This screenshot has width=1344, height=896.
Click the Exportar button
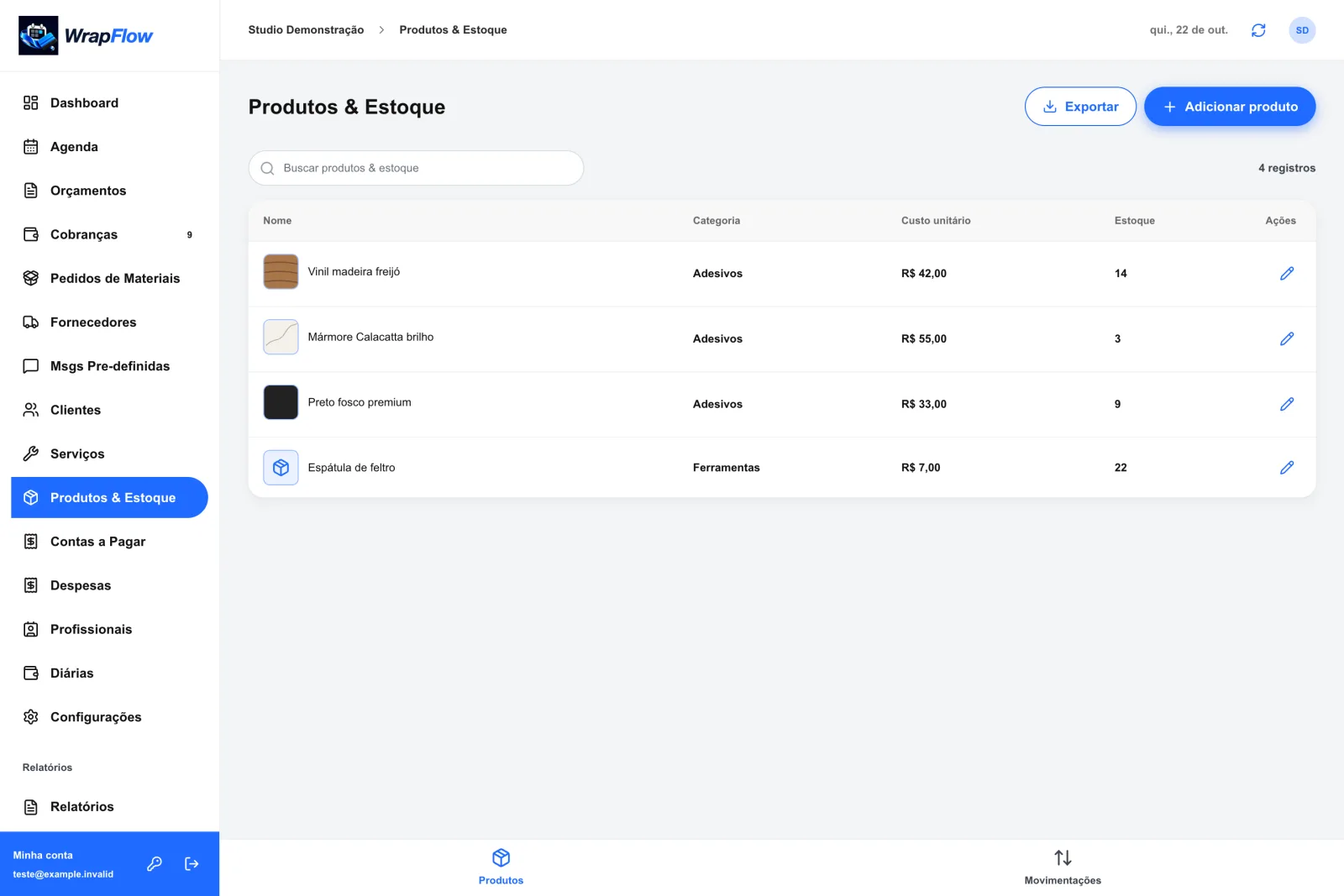[x=1080, y=107]
